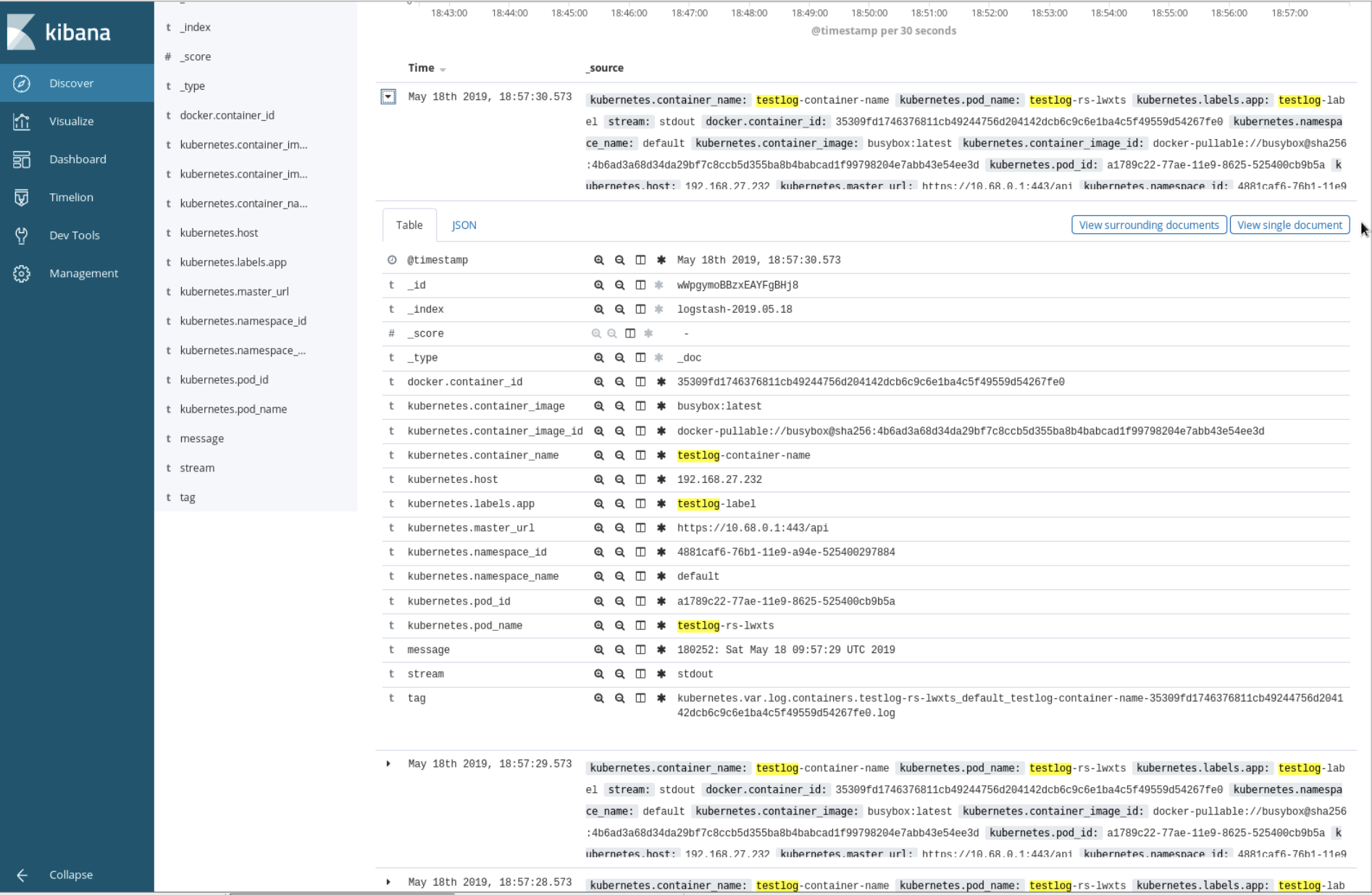Toggle column for tag field
Screen dimensions: 1372x895
[x=640, y=699]
